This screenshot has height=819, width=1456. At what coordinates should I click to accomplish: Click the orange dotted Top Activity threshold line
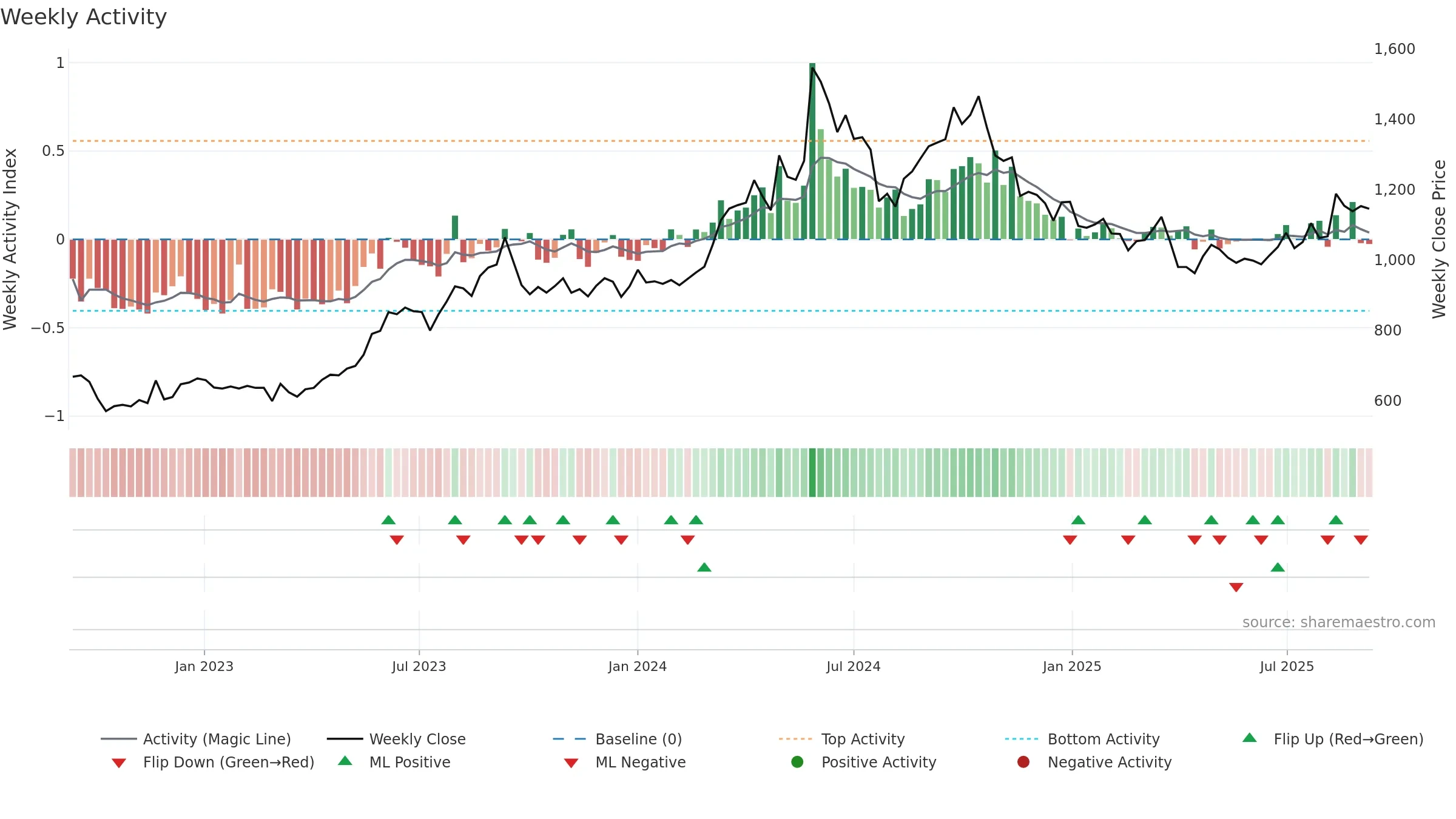(720, 141)
